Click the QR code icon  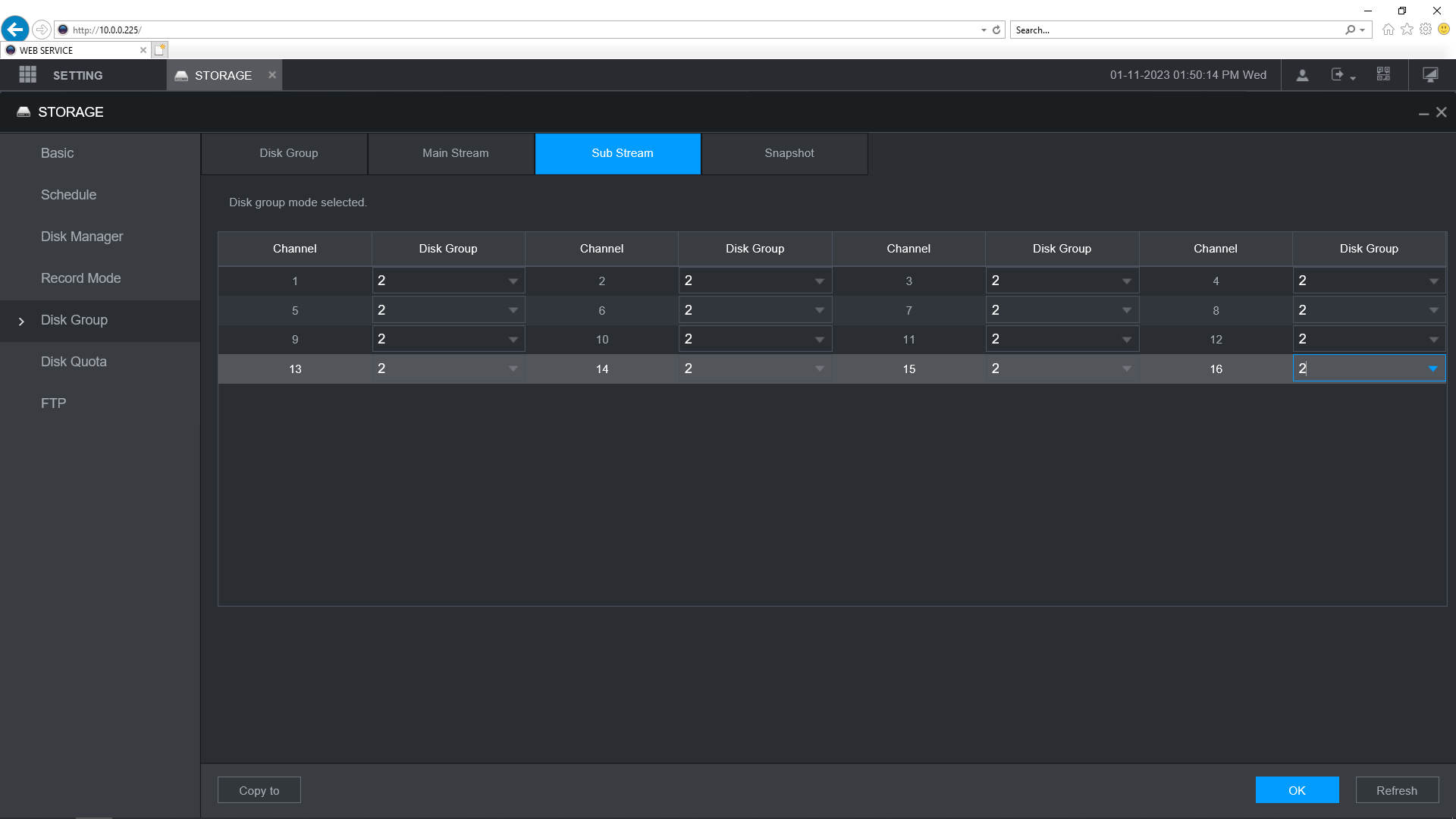[x=1383, y=74]
